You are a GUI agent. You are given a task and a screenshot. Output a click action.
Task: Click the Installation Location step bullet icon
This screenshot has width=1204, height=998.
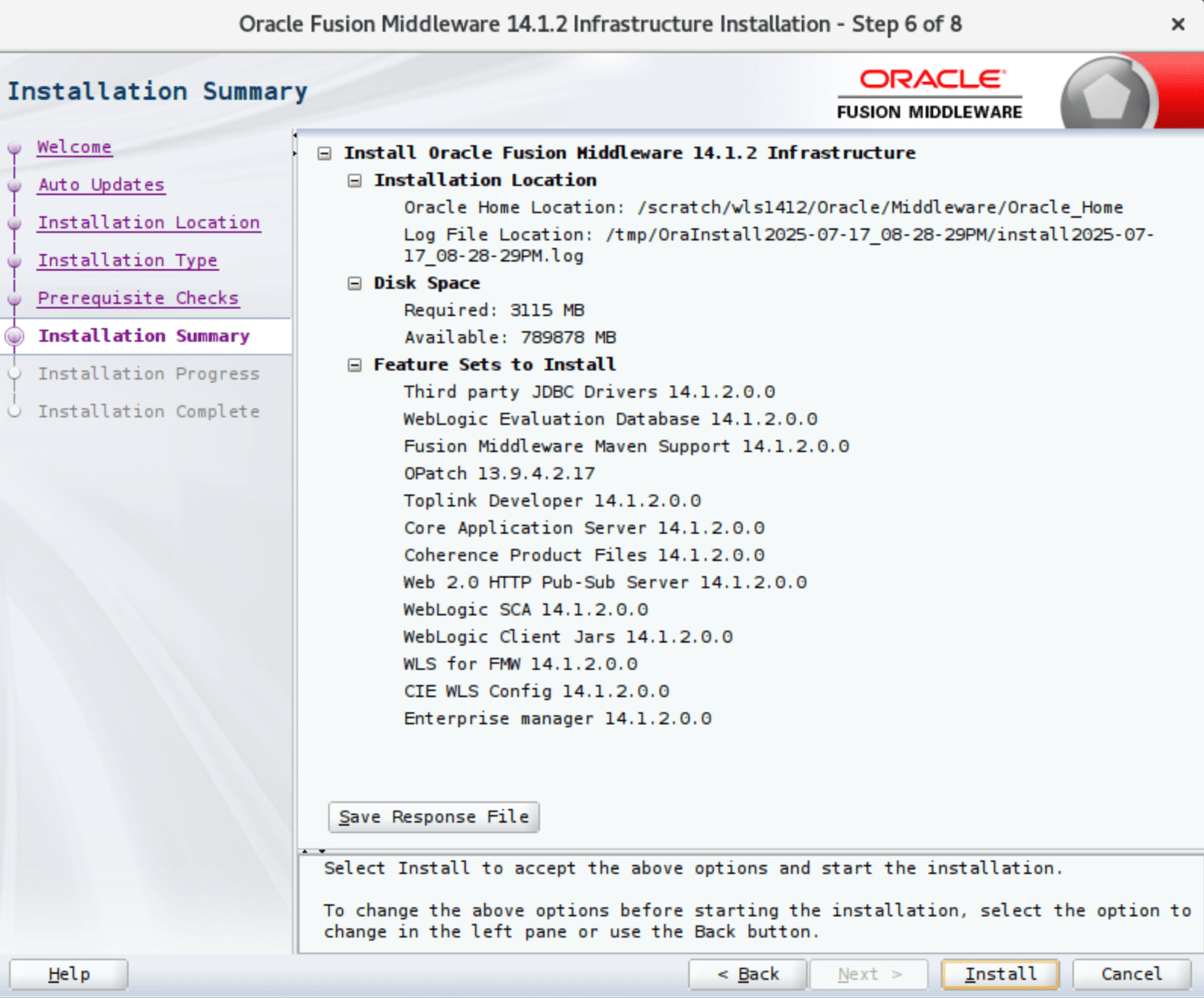coord(14,223)
